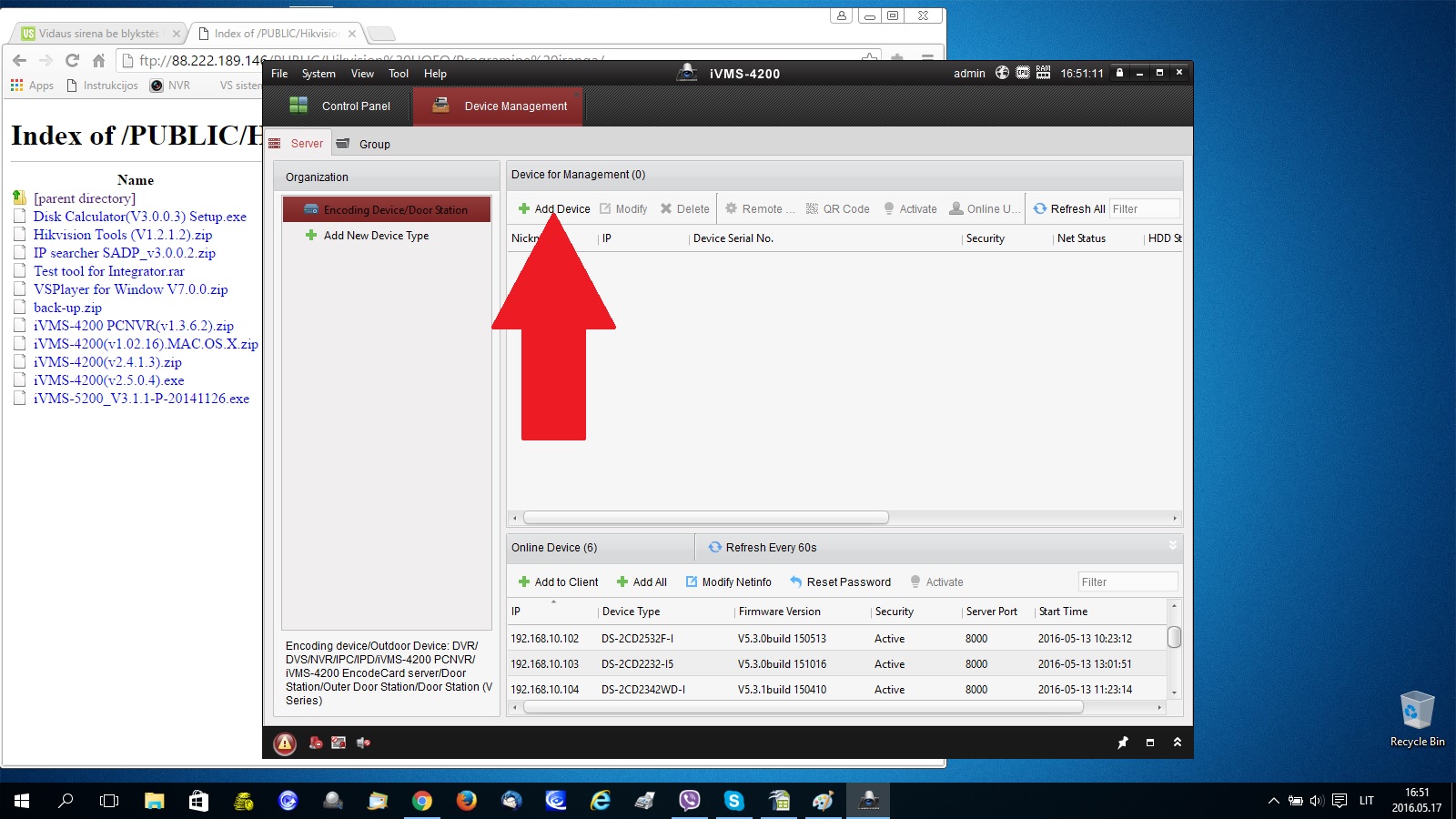The width and height of the screenshot is (1456, 819).
Task: Click Refresh All
Action: click(1069, 209)
